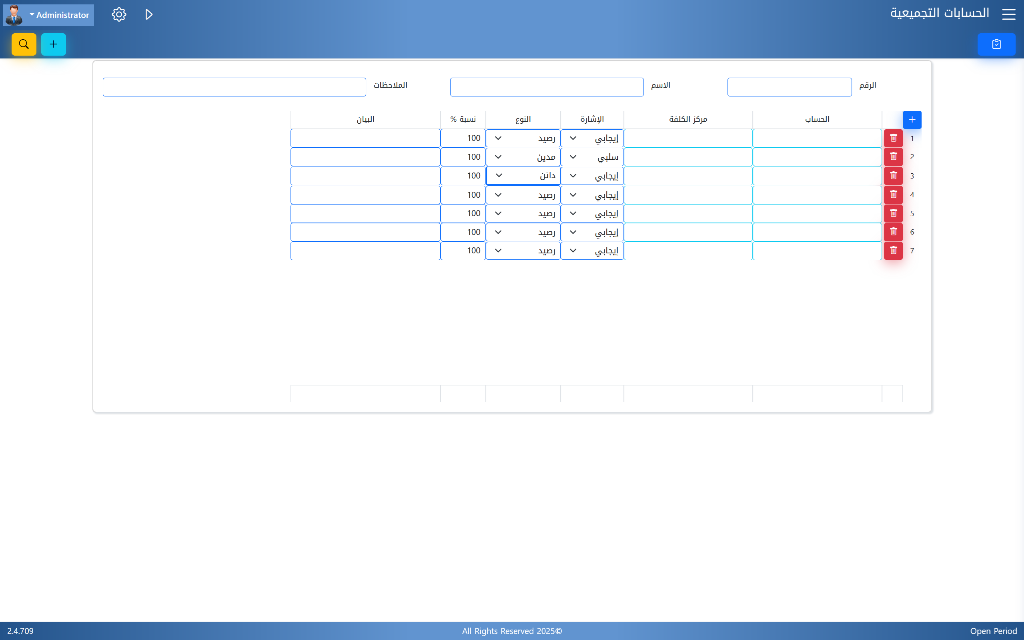Open the settings gear icon
The image size is (1024, 640).
(x=119, y=15)
